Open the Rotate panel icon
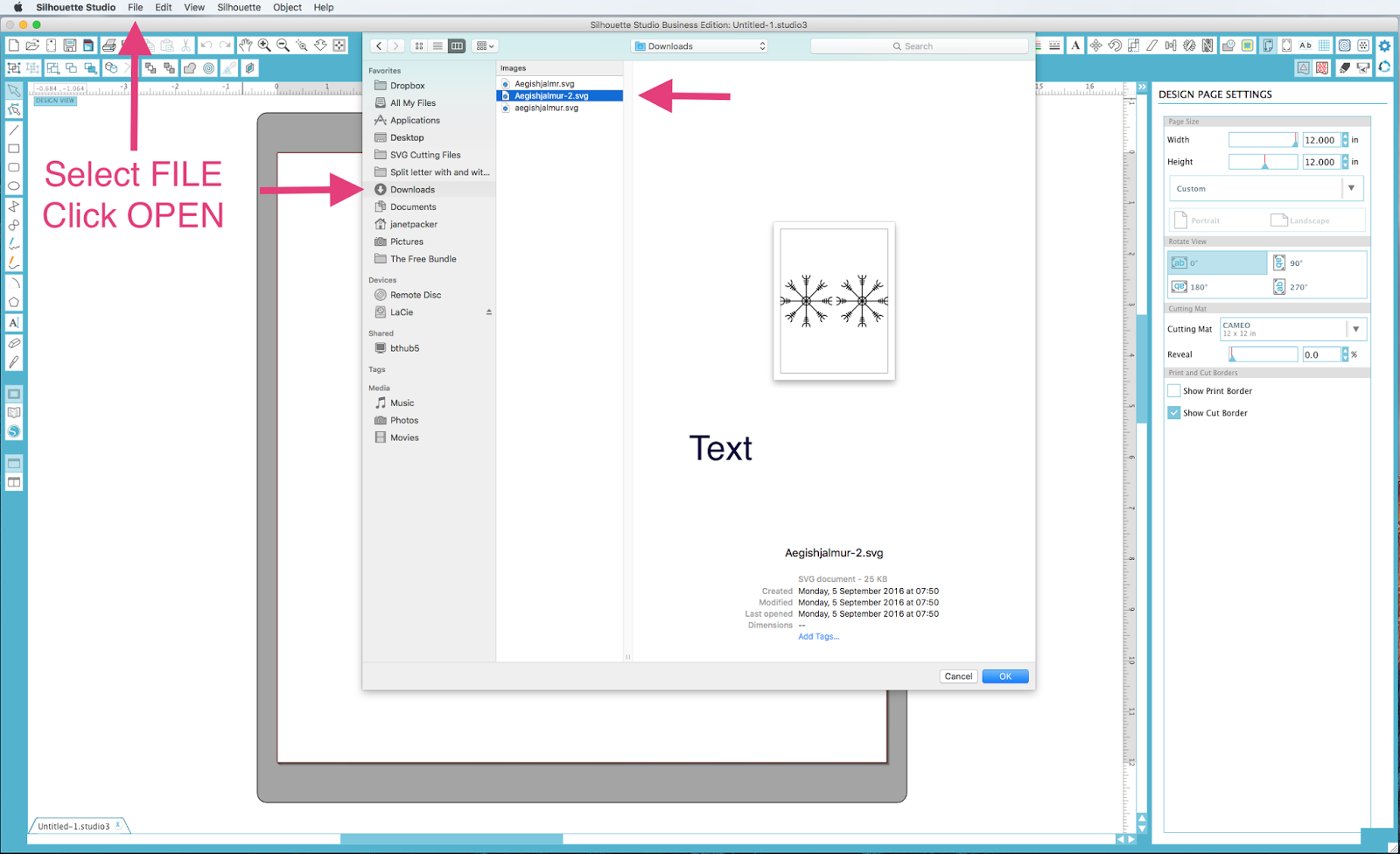 [1115, 45]
